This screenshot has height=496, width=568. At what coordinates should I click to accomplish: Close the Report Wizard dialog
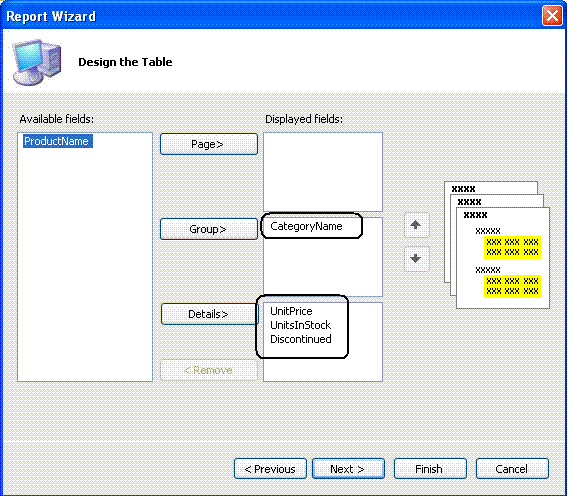click(552, 16)
